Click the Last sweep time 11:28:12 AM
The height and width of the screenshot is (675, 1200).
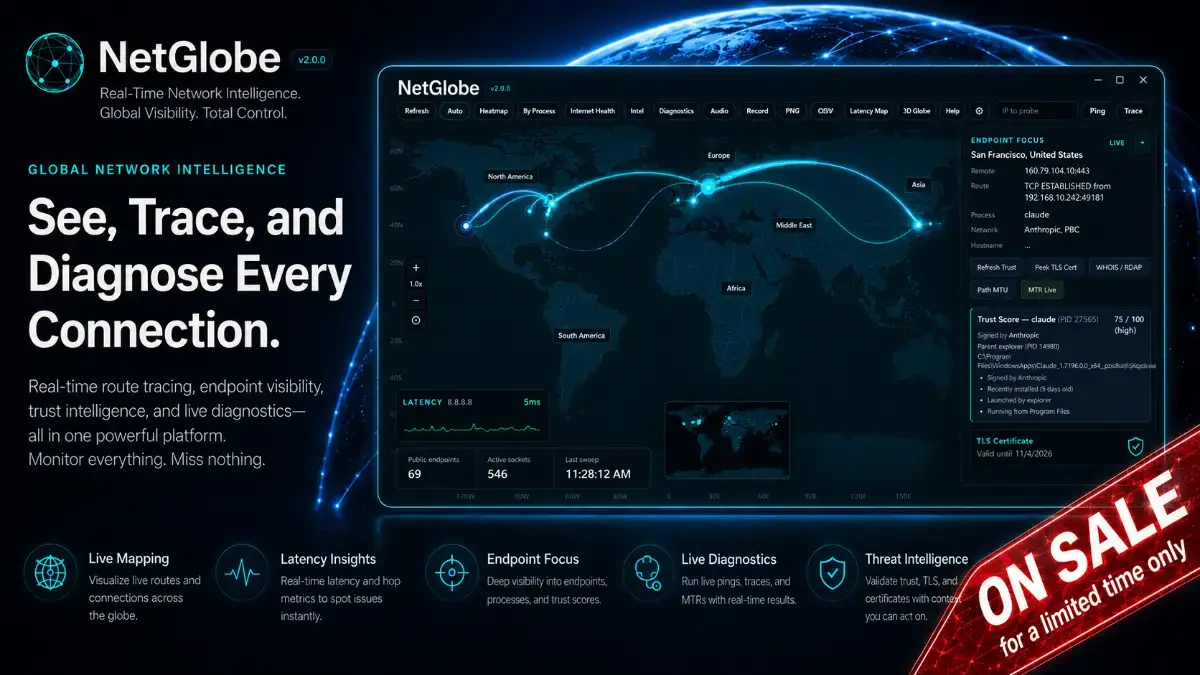coord(598,473)
